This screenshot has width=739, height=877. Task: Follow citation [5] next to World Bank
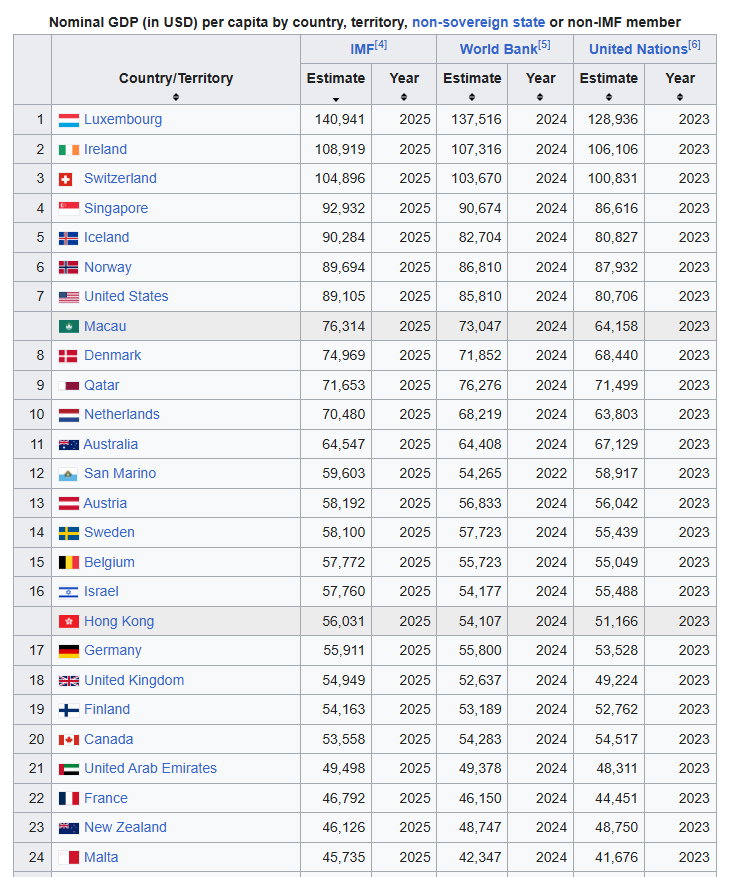coord(544,45)
